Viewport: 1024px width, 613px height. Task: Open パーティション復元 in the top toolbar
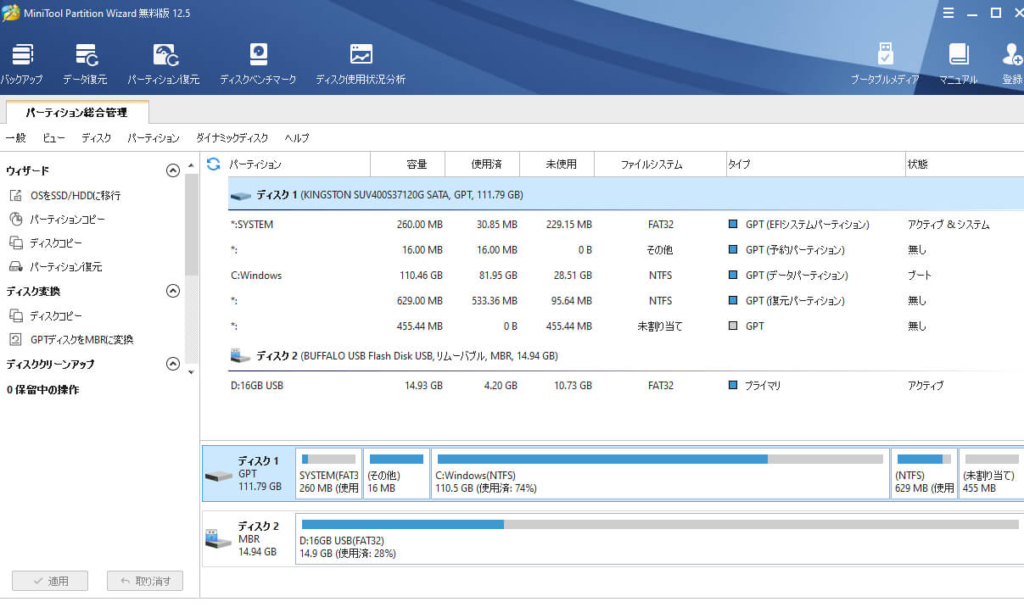163,64
